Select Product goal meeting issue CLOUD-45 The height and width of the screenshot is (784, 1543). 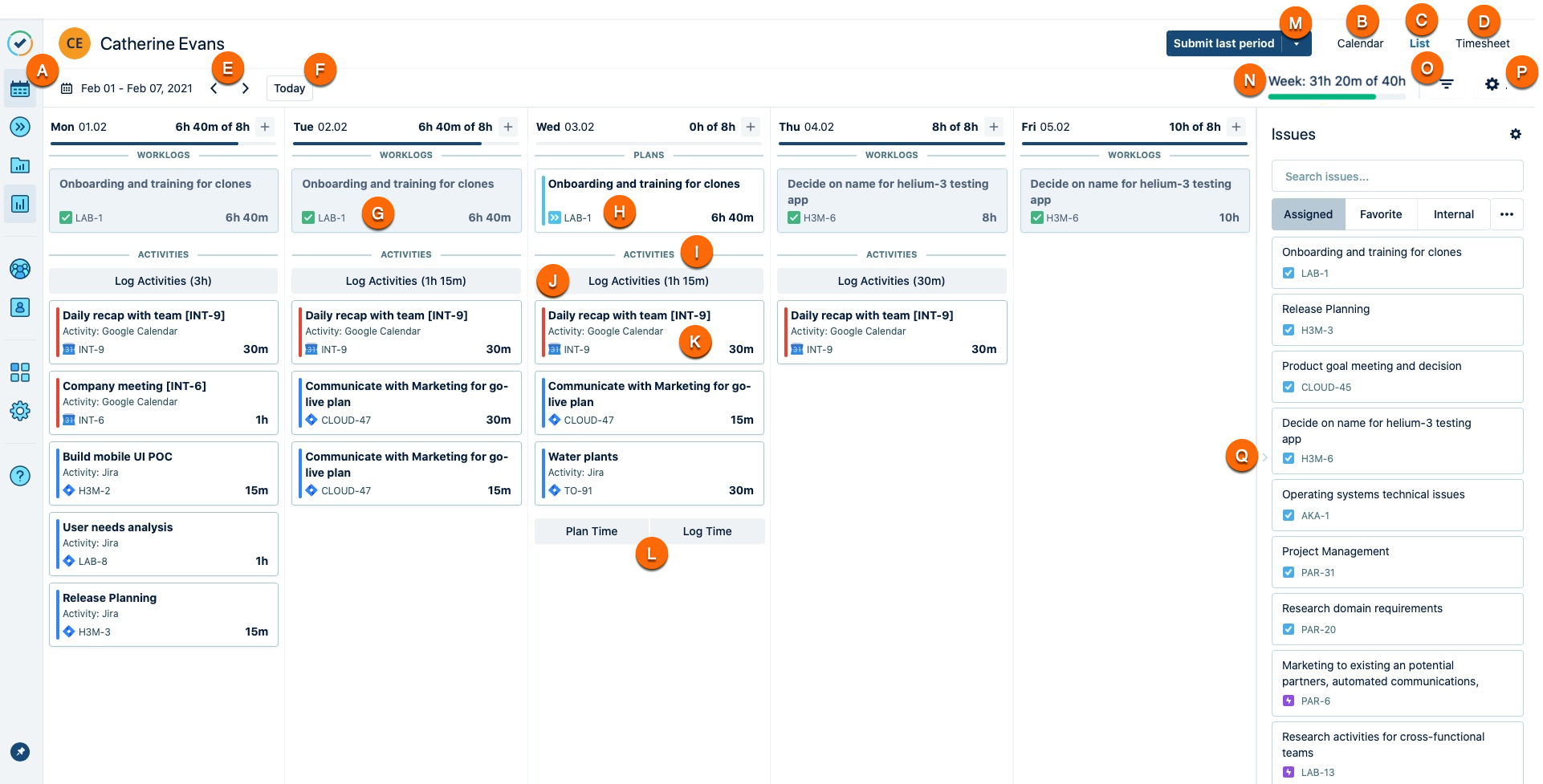coord(1397,376)
